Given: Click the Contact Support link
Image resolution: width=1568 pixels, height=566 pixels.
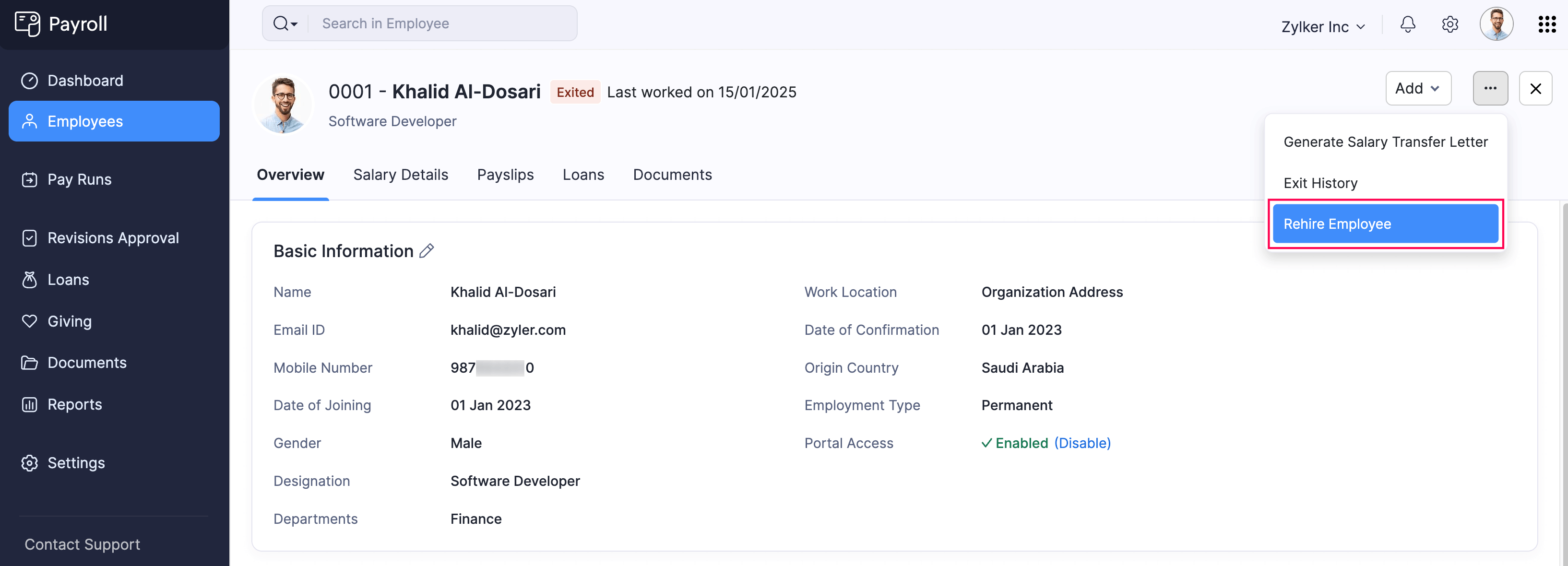Looking at the screenshot, I should pyautogui.click(x=82, y=544).
